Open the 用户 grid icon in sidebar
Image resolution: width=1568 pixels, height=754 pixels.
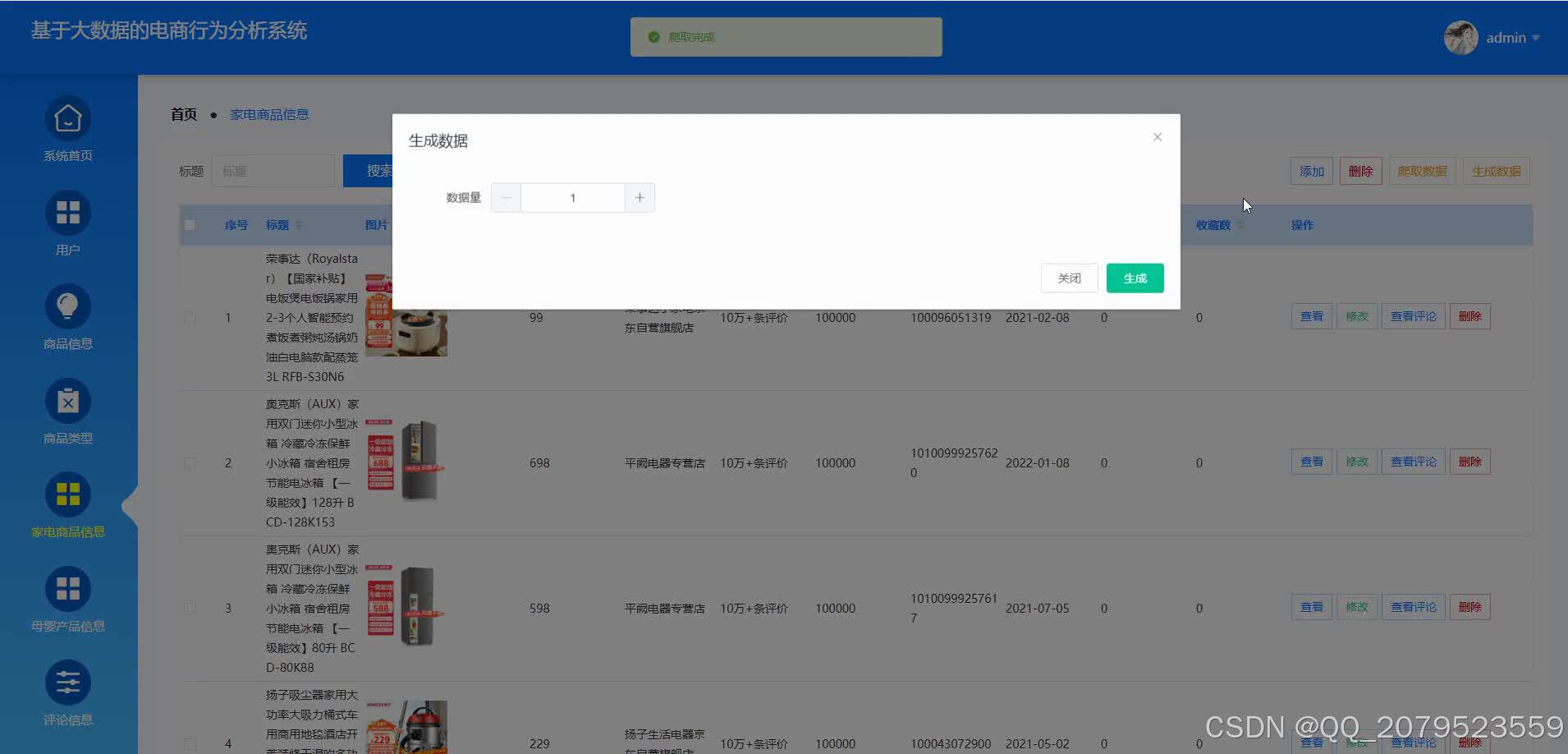67,214
